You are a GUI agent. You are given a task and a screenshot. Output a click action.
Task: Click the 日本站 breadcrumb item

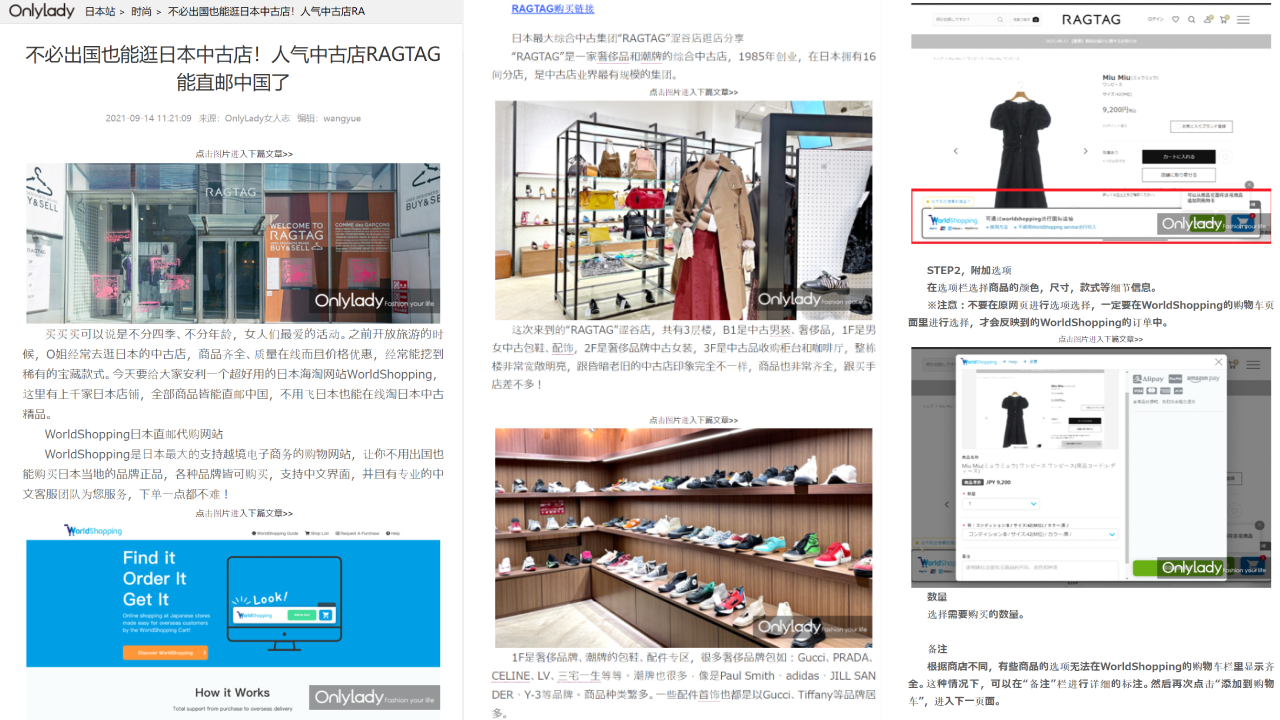(99, 12)
